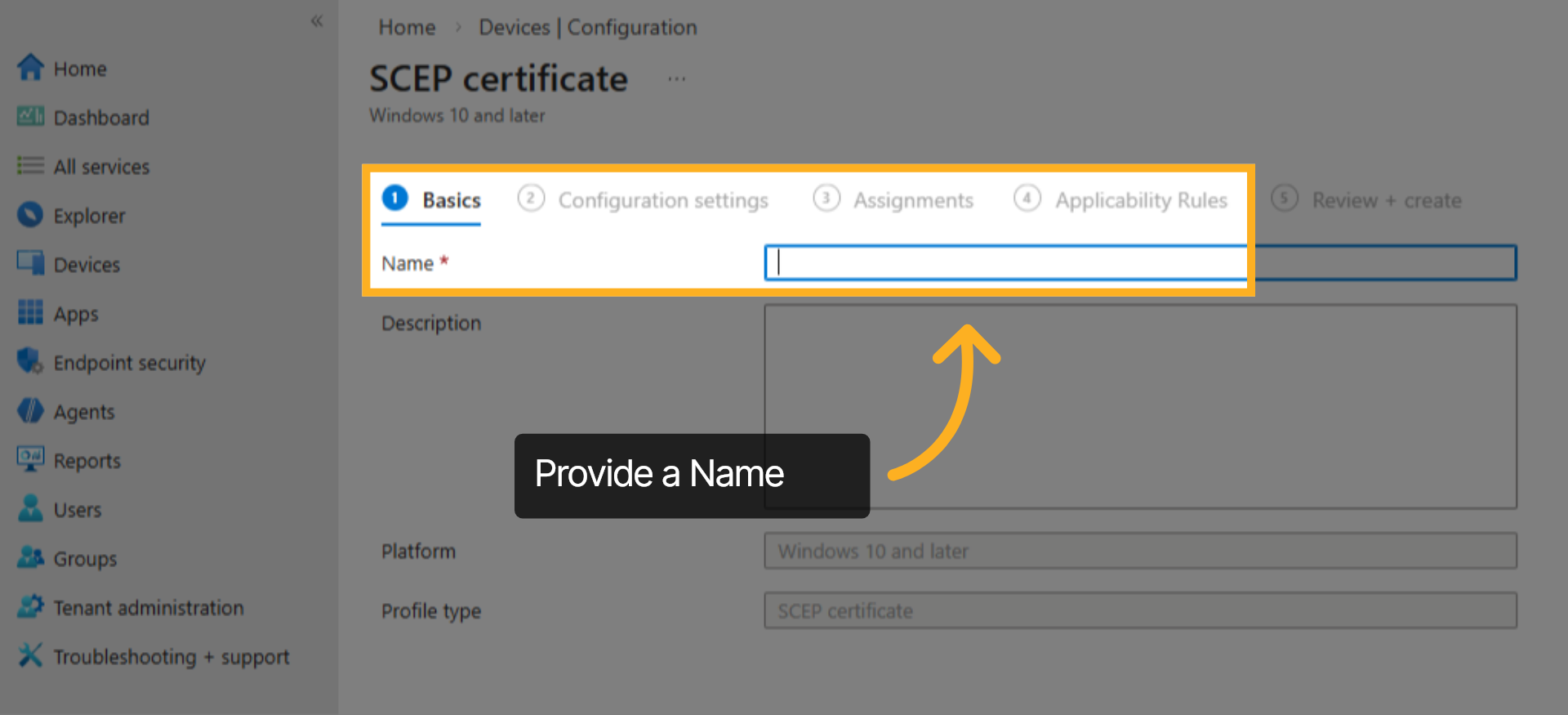Collapse the sidebar with double chevron
1568x715 pixels.
click(317, 21)
